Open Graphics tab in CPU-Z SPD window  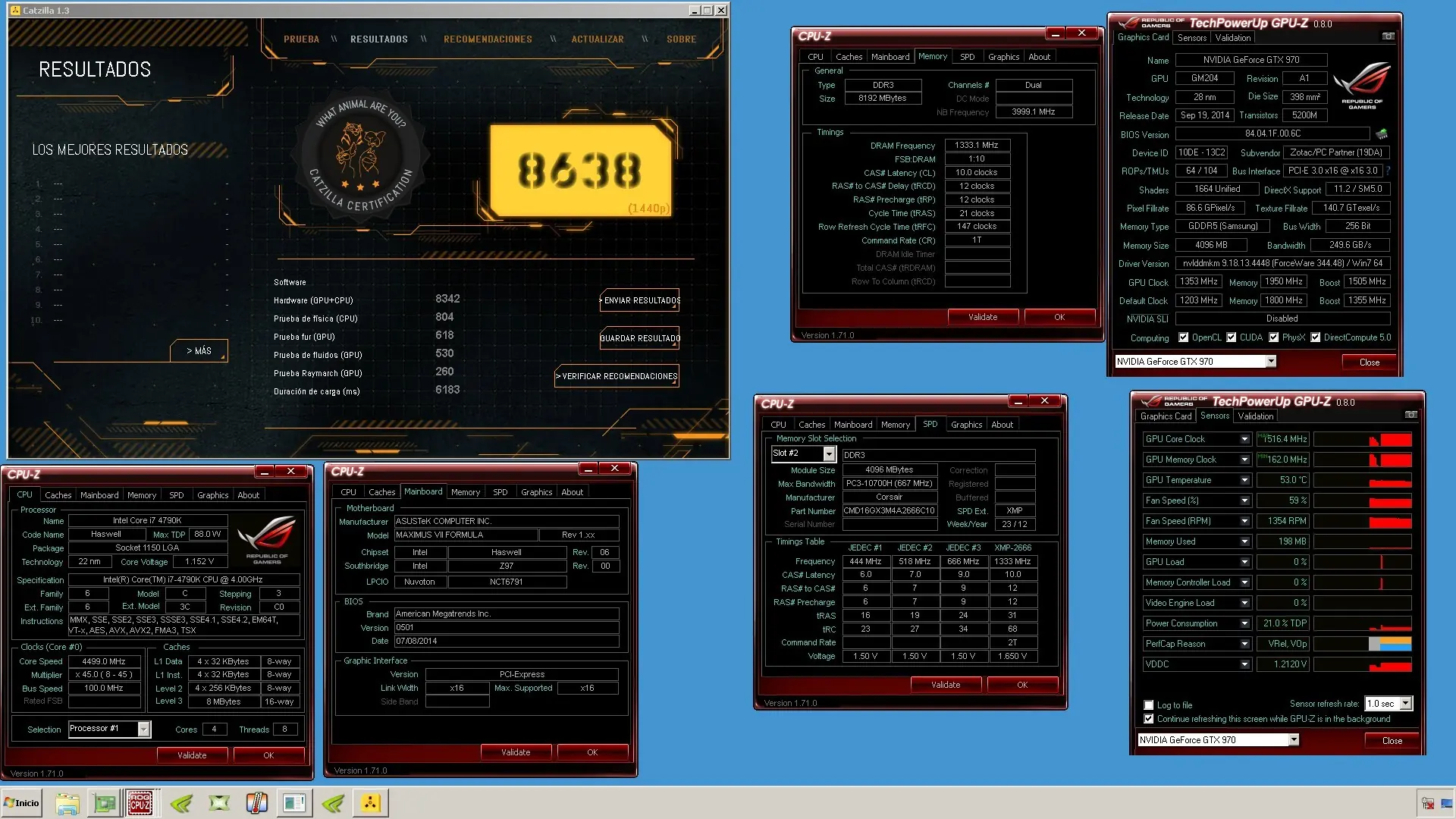tap(966, 425)
